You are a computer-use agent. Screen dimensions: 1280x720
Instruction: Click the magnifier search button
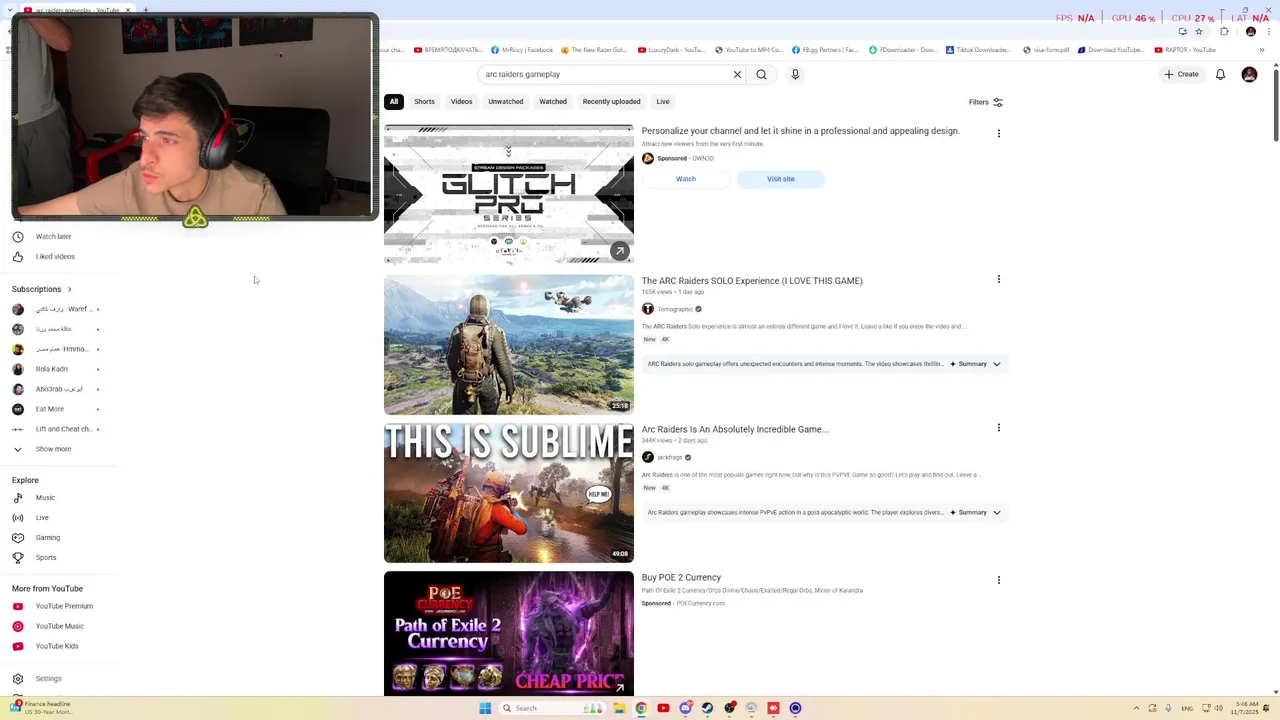[x=762, y=74]
